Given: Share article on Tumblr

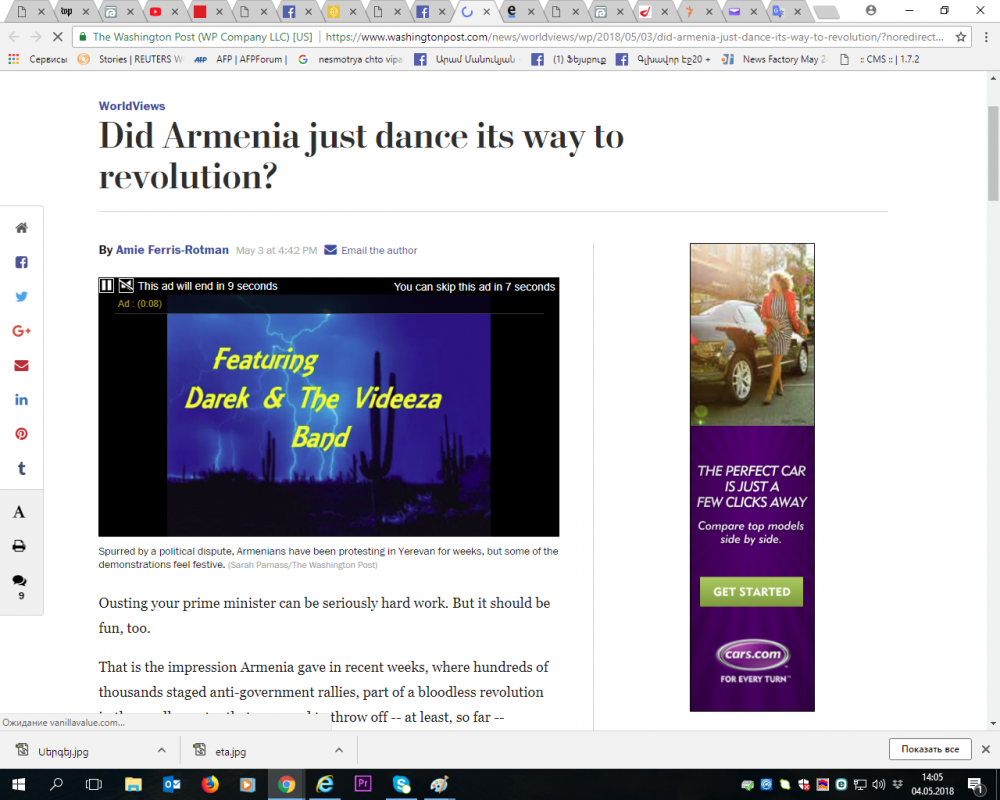Looking at the screenshot, I should [21, 468].
